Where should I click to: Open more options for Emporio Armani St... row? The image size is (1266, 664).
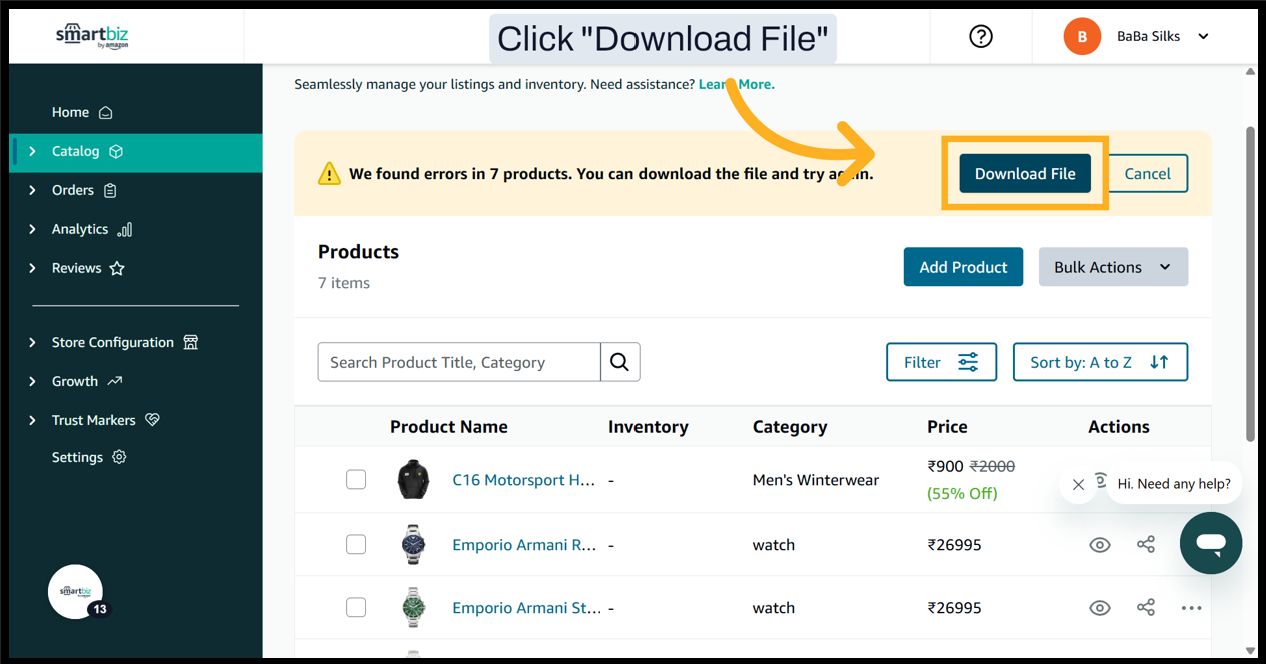pos(1190,608)
